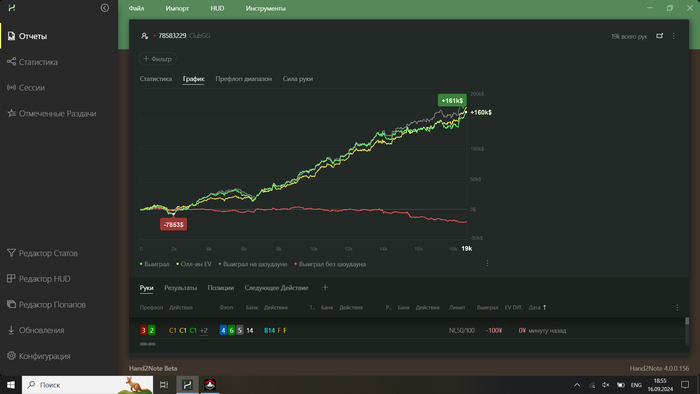Image resolution: width=700 pixels, height=394 pixels.
Task: Click the network tray icon
Action: click(x=592, y=385)
